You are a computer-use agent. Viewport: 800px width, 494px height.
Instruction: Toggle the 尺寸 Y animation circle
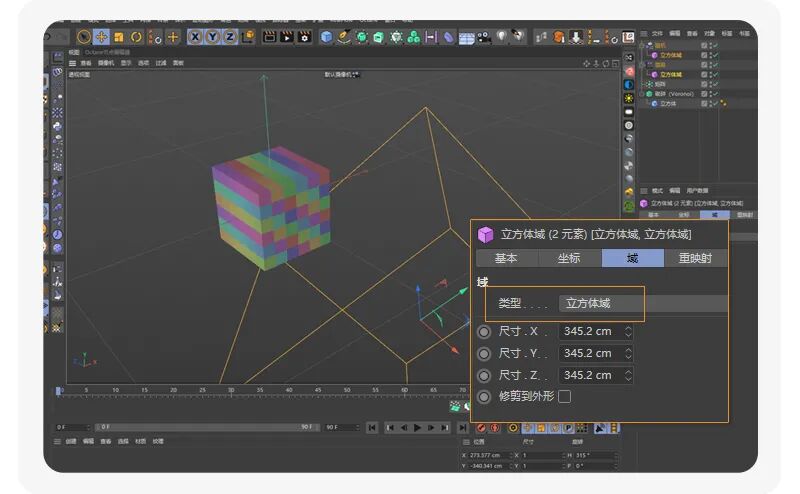tap(484, 354)
